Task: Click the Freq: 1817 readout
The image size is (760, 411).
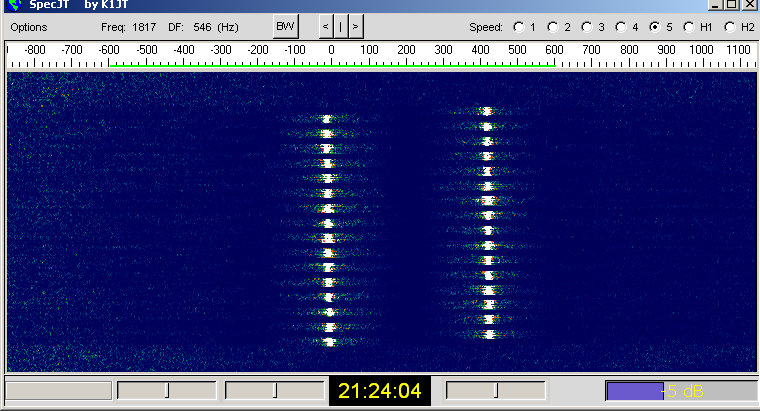Action: tap(128, 27)
